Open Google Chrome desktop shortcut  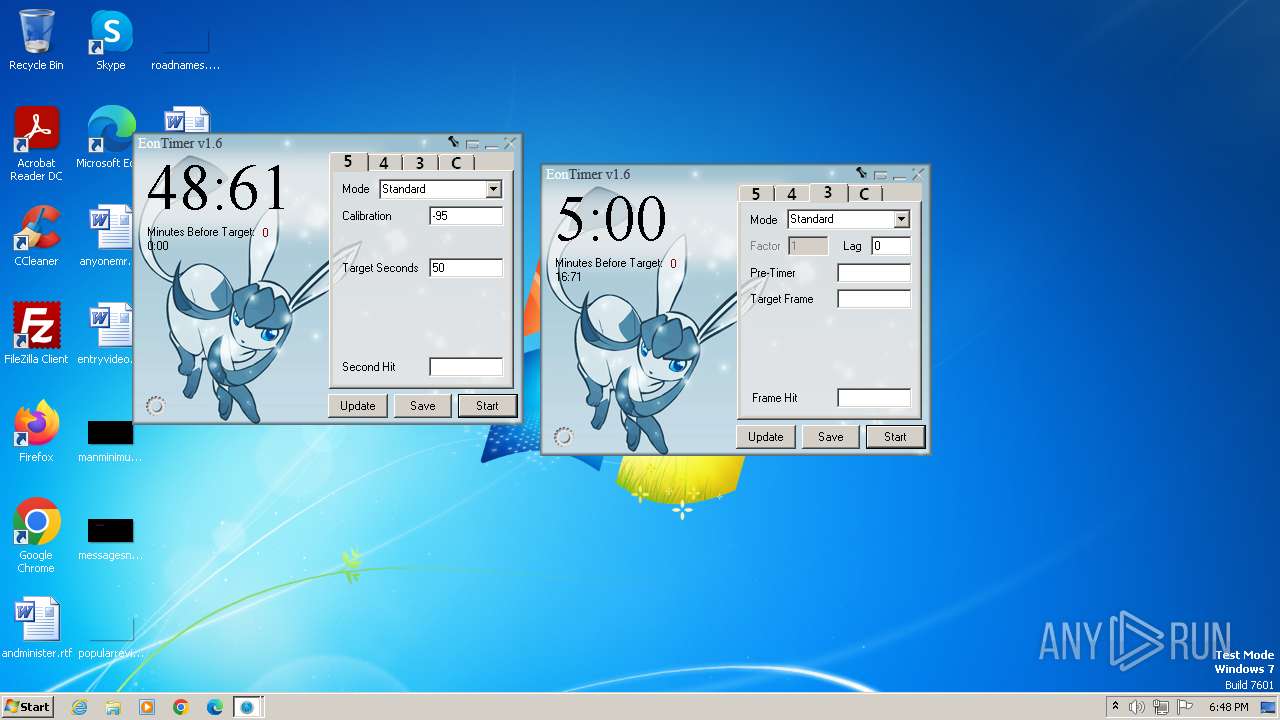coord(36,536)
